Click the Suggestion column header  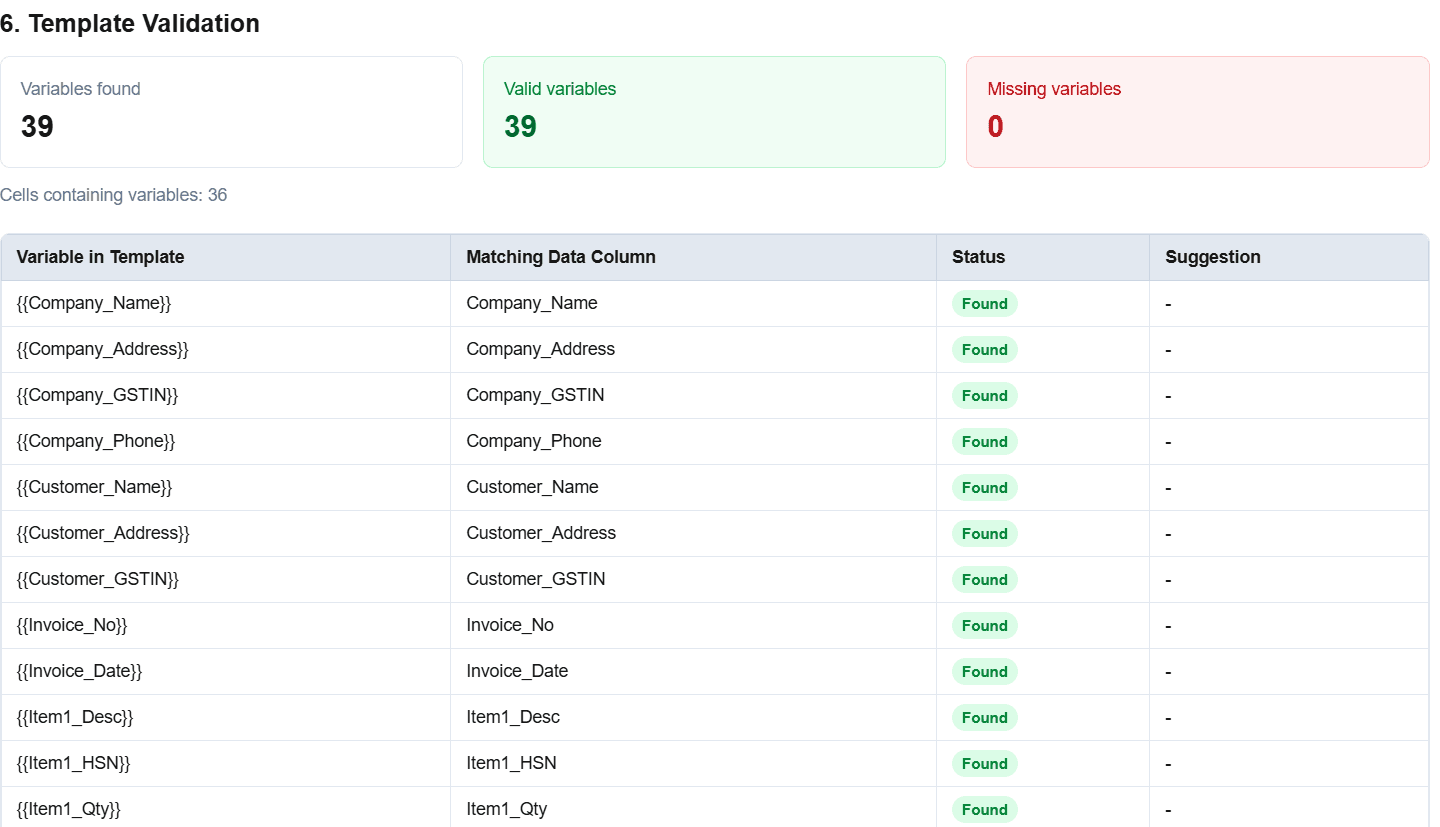[x=1289, y=257]
